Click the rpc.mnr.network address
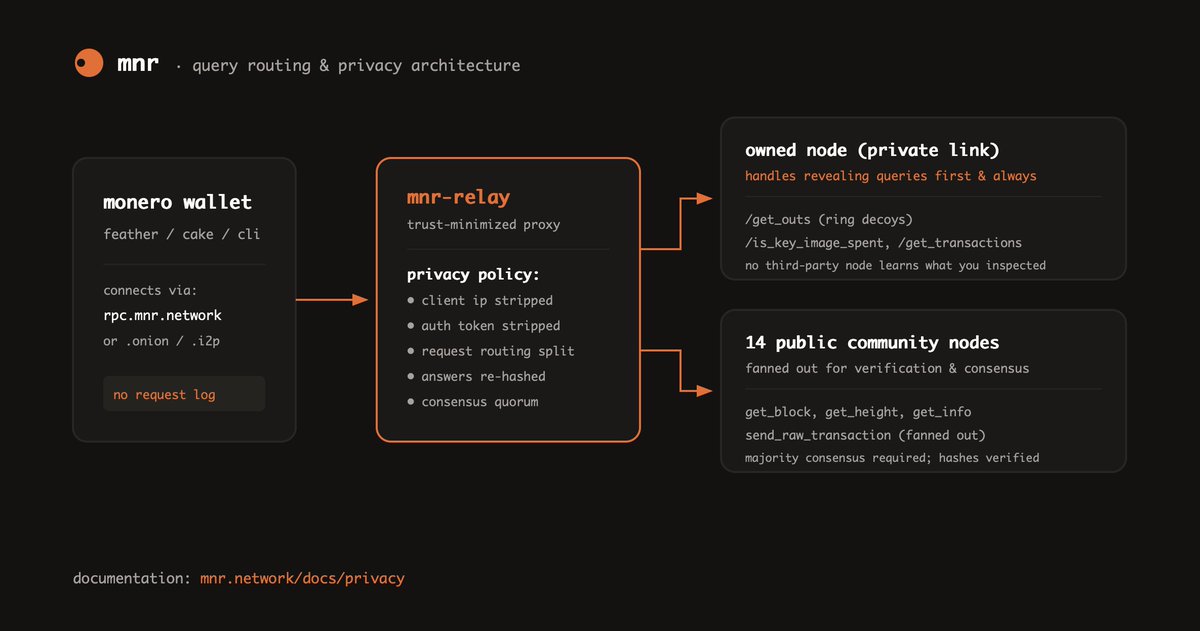 (x=163, y=316)
